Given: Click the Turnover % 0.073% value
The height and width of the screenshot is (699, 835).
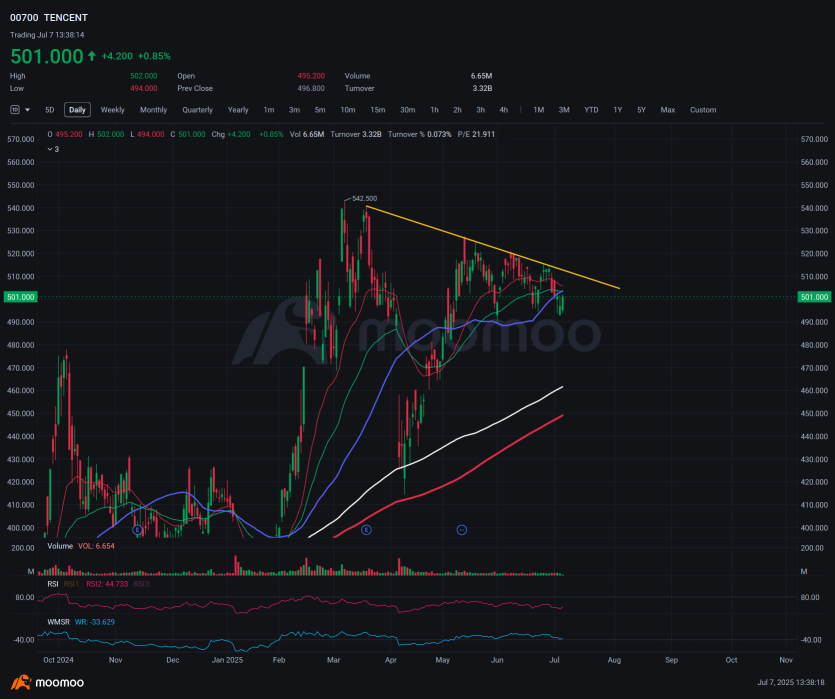Looking at the screenshot, I should click(420, 134).
